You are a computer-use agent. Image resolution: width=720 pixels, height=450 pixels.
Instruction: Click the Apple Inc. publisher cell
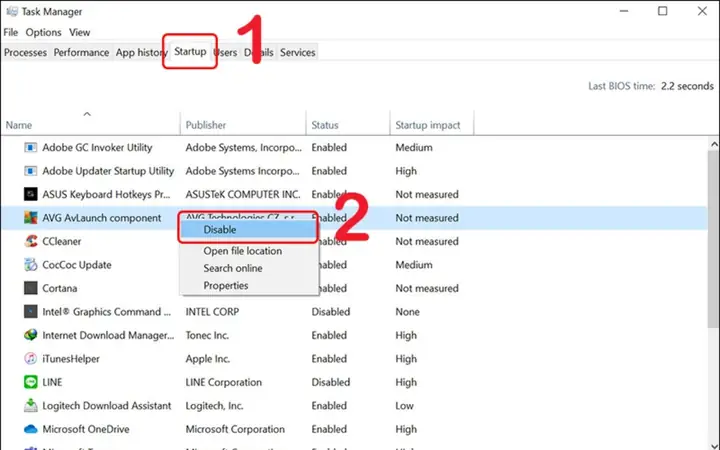208,358
